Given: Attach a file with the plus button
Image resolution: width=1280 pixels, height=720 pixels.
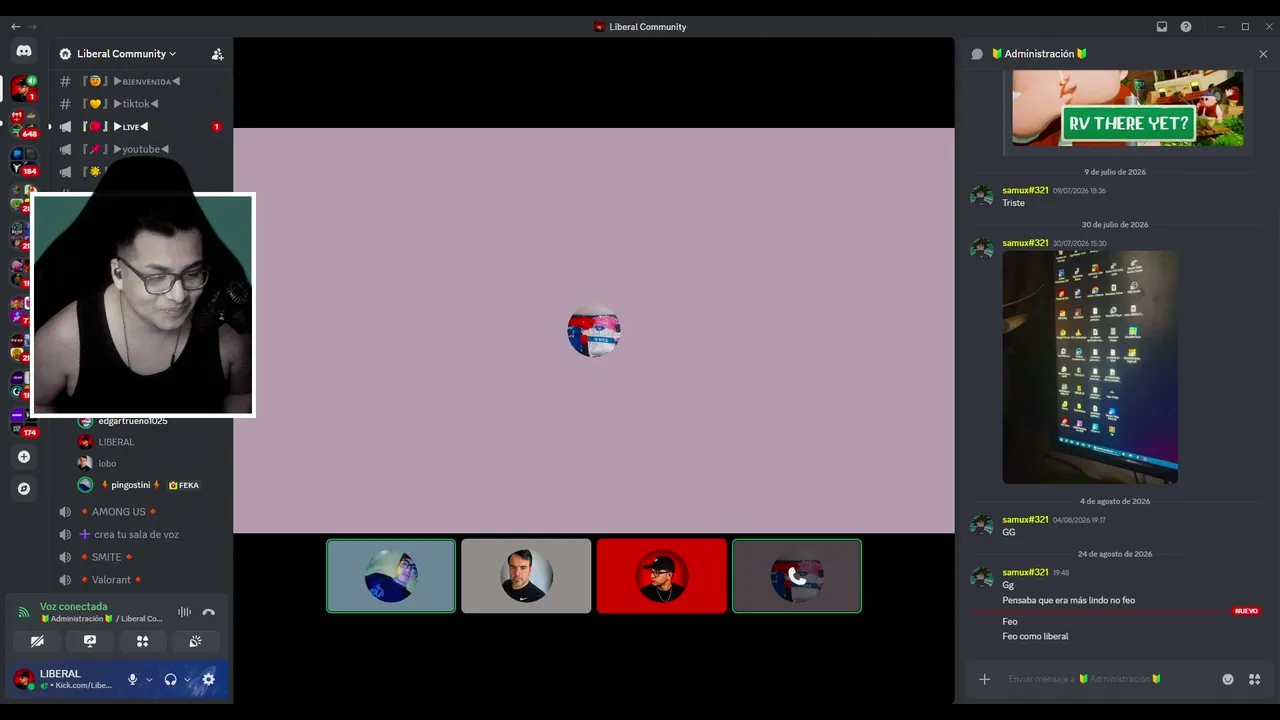Looking at the screenshot, I should coord(984,679).
